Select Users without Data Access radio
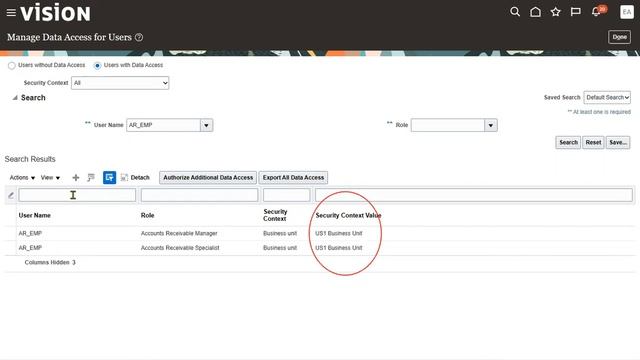The image size is (640, 360). pyautogui.click(x=11, y=65)
